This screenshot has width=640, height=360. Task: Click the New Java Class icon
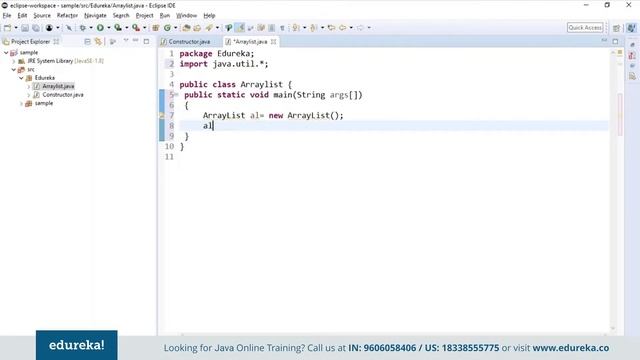point(167,28)
